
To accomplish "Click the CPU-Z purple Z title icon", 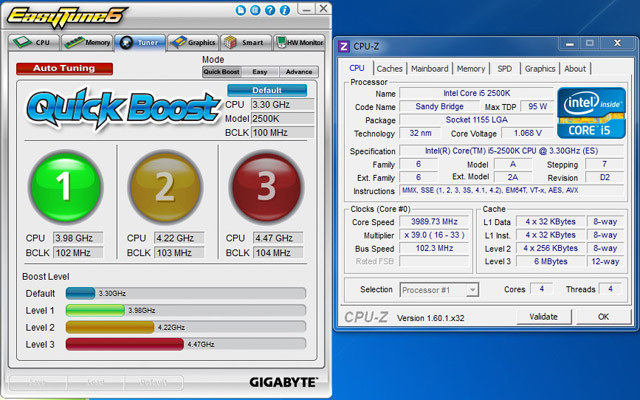I will pos(344,47).
